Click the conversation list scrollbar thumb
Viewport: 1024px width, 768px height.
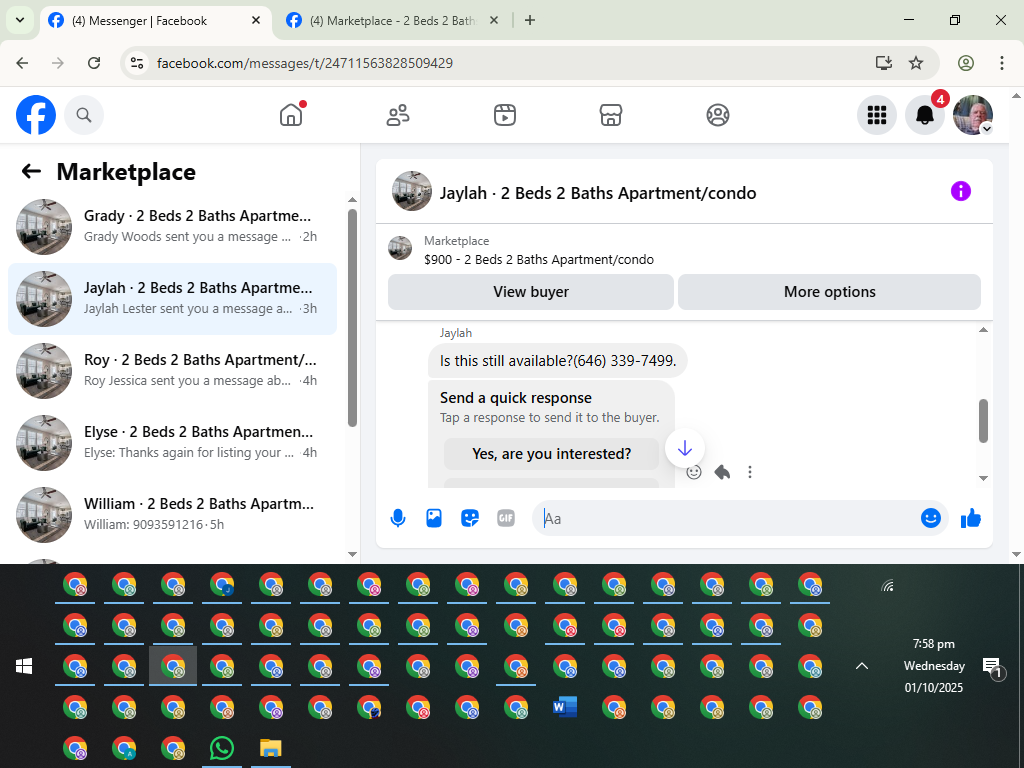click(353, 318)
